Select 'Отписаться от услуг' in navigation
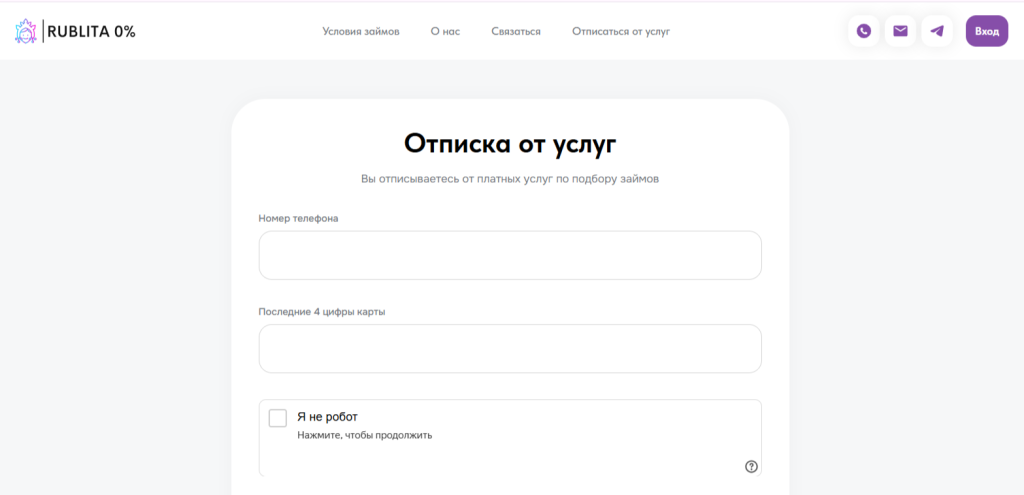This screenshot has height=495, width=1024. [621, 31]
